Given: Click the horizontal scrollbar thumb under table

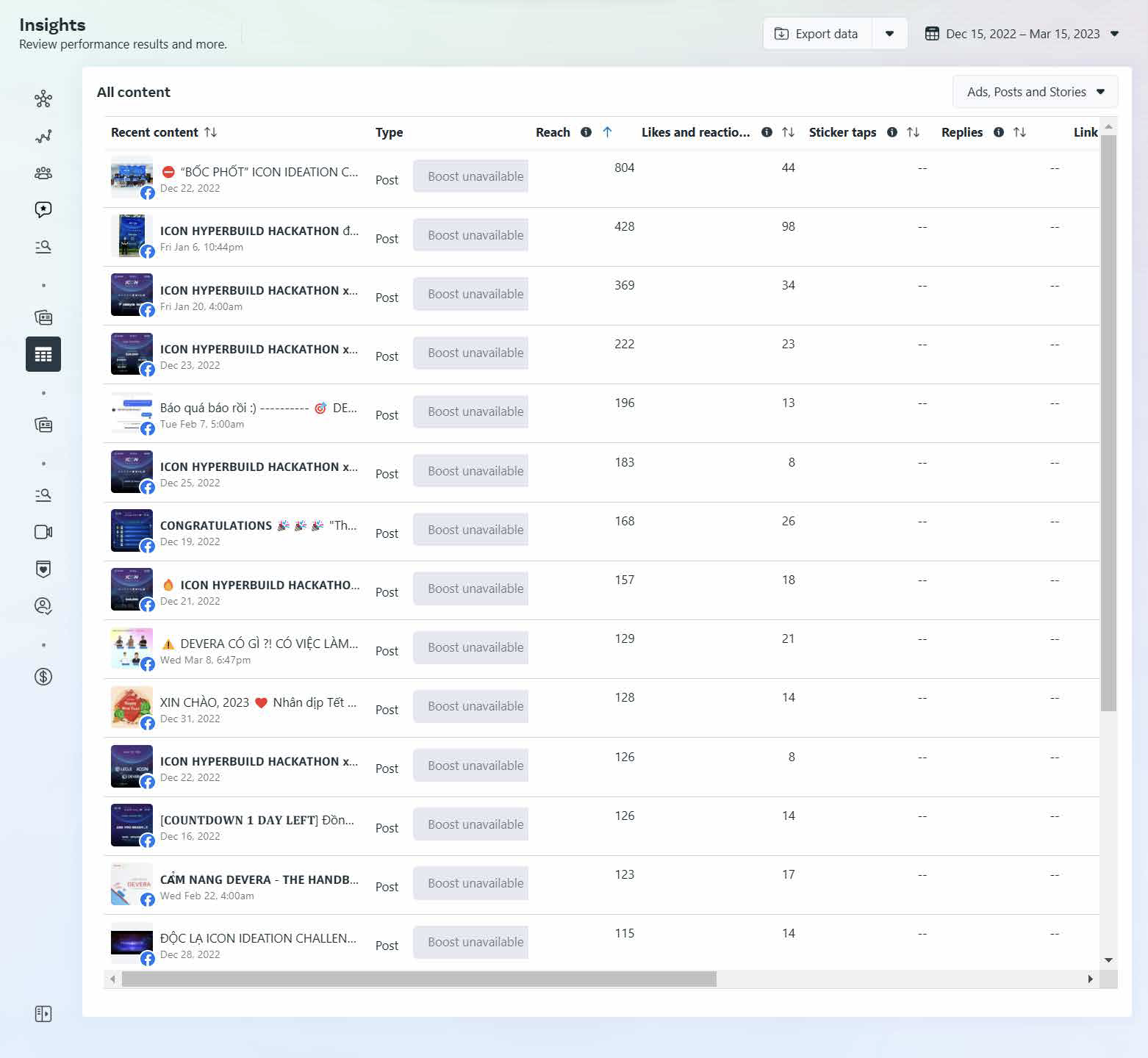Looking at the screenshot, I should coord(419,979).
